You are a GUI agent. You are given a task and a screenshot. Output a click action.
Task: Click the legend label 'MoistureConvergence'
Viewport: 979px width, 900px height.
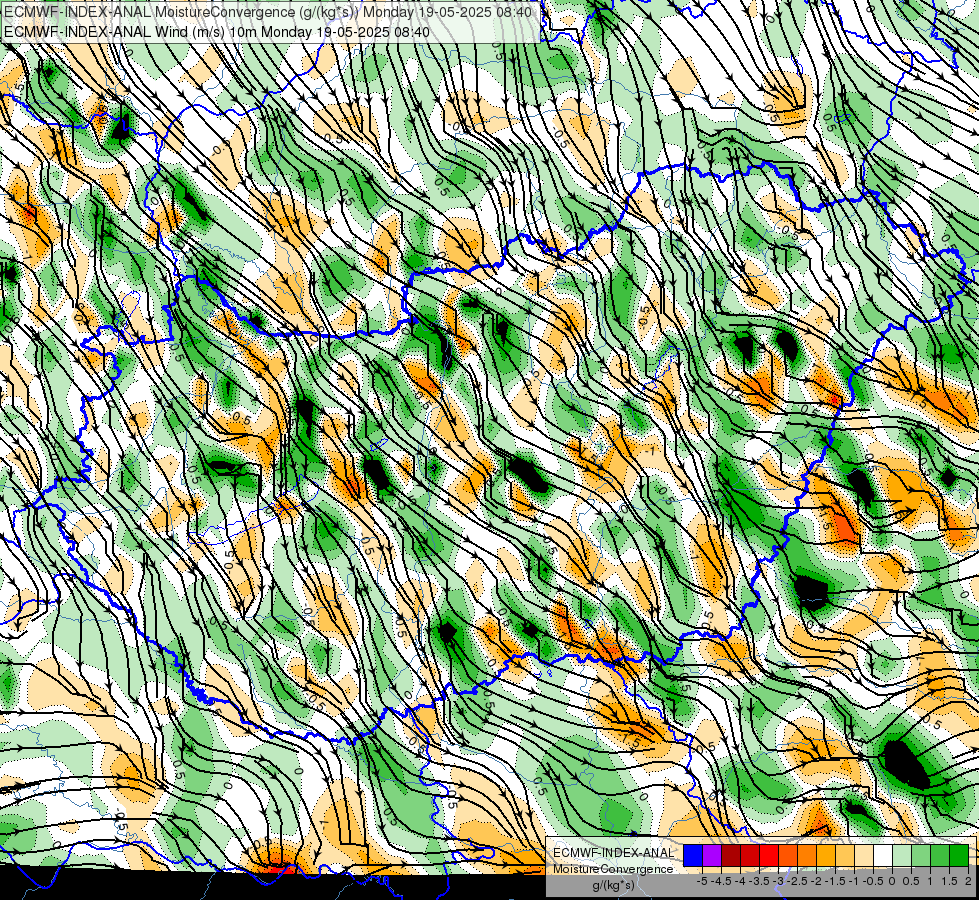(613, 869)
